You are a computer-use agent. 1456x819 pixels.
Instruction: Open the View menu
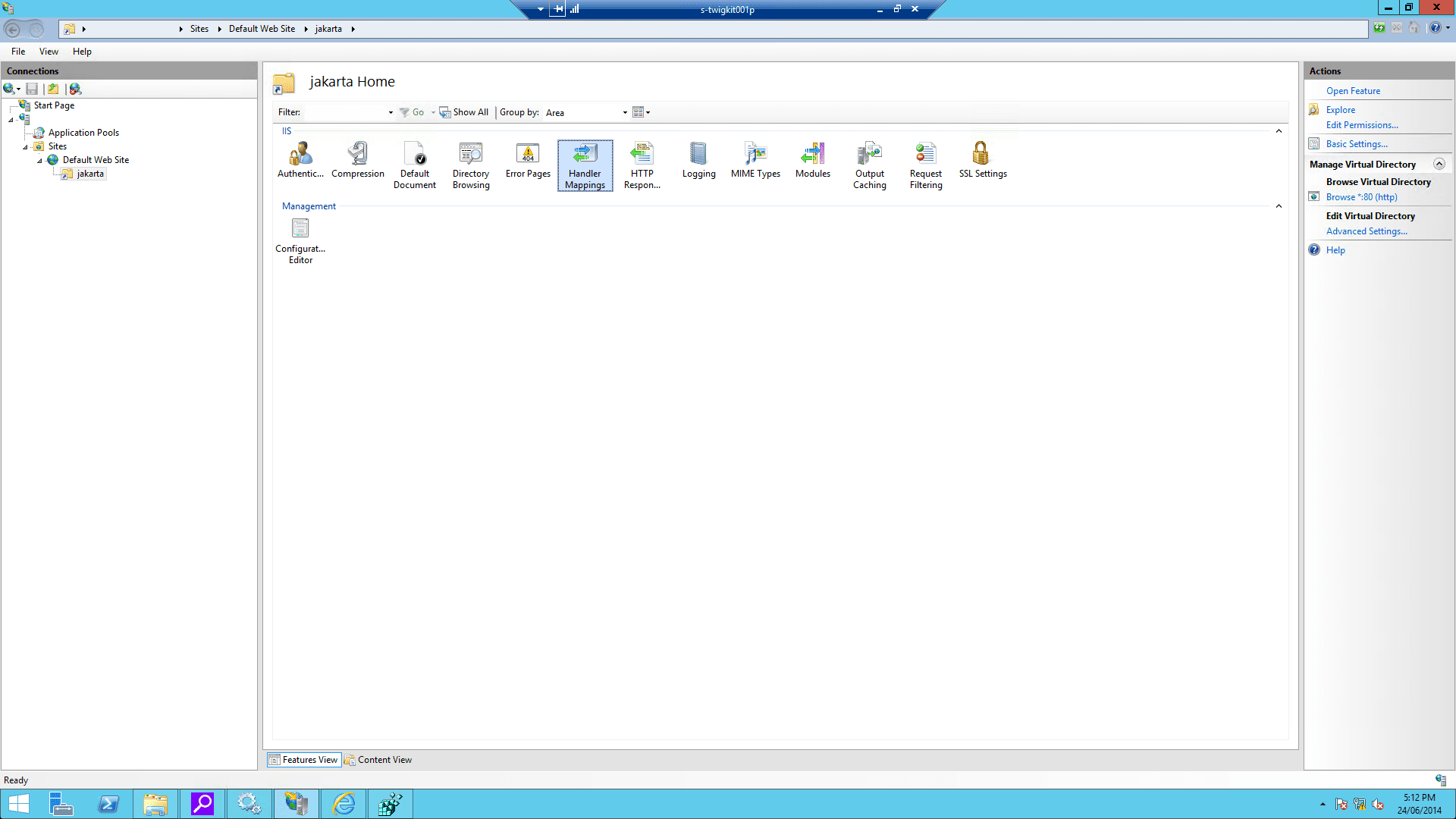(49, 52)
